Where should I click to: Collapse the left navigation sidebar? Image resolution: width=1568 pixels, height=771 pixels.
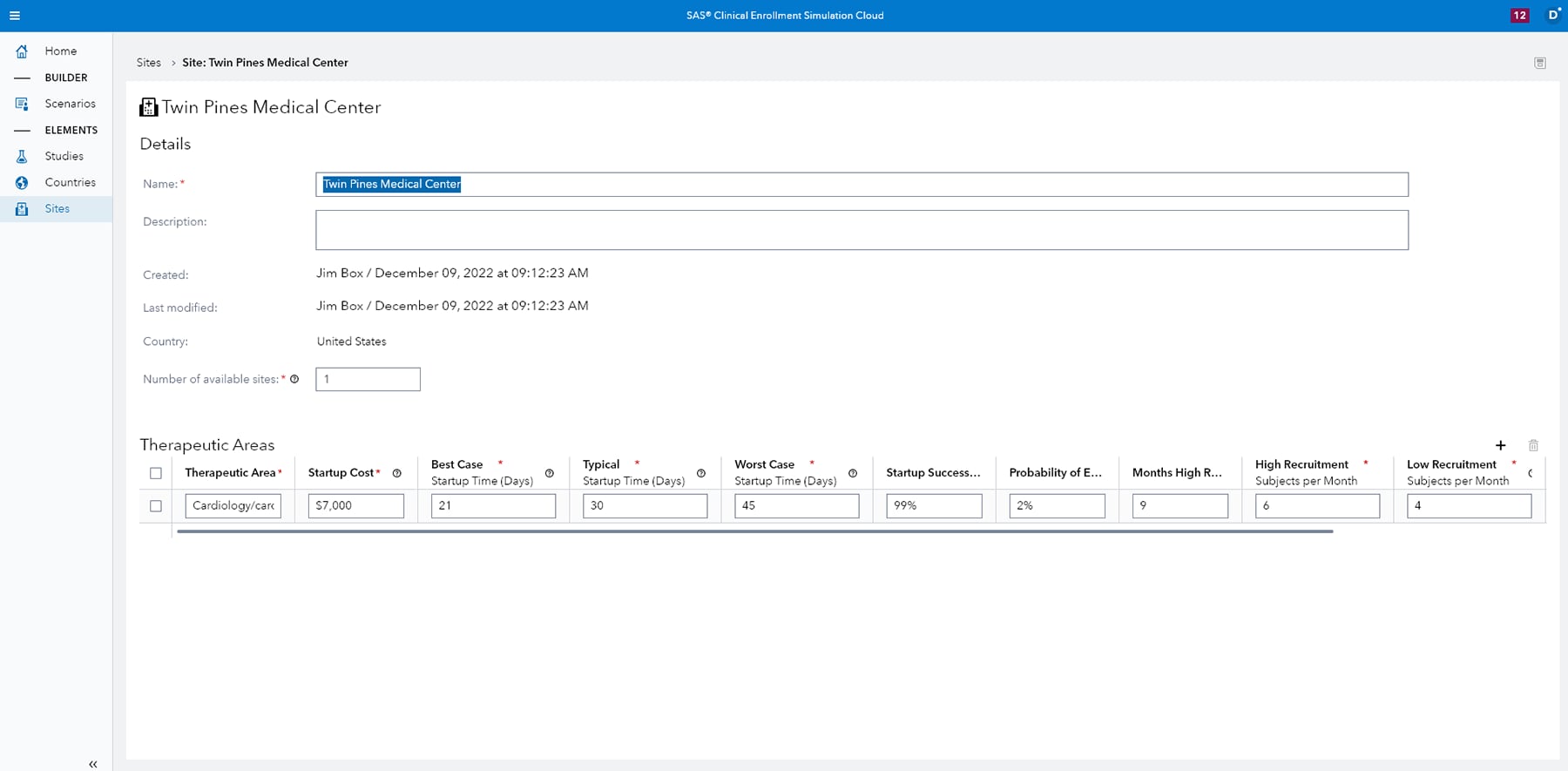point(92,764)
